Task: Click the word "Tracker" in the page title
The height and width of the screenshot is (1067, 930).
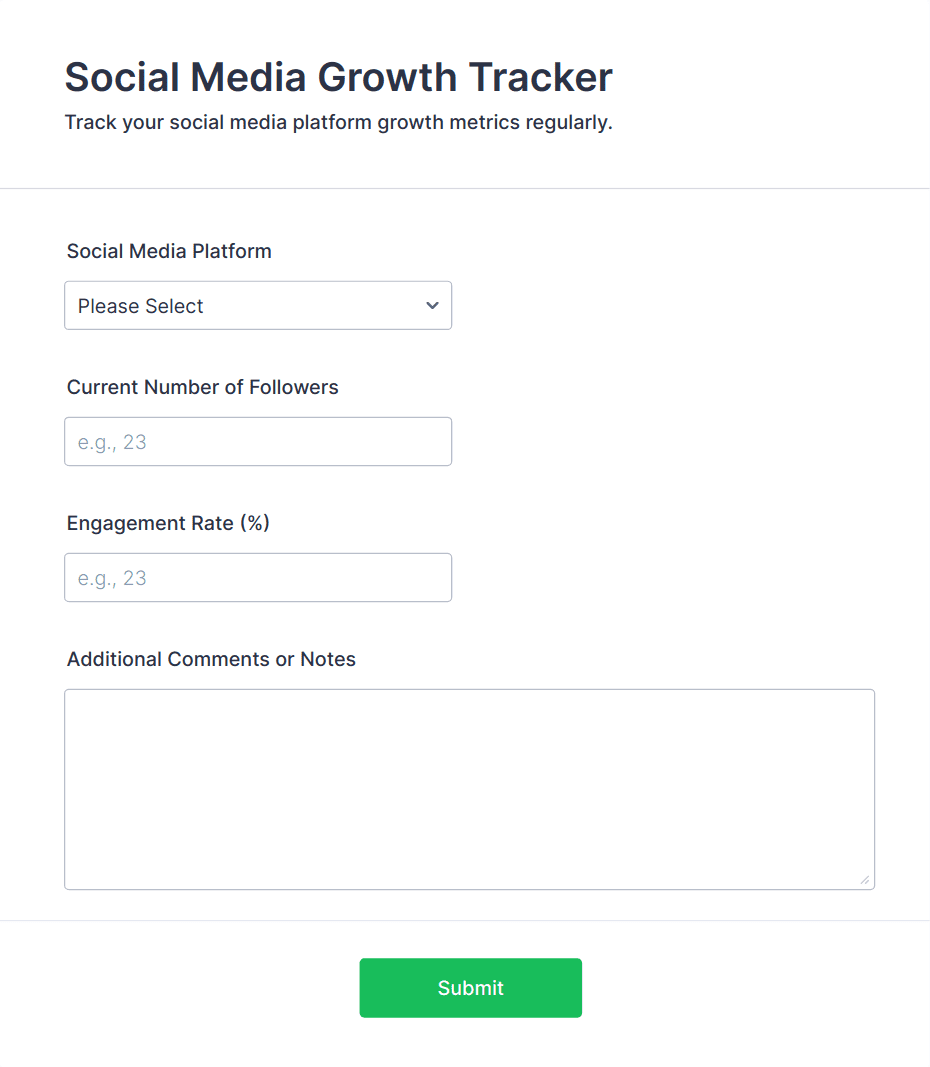Action: click(541, 77)
